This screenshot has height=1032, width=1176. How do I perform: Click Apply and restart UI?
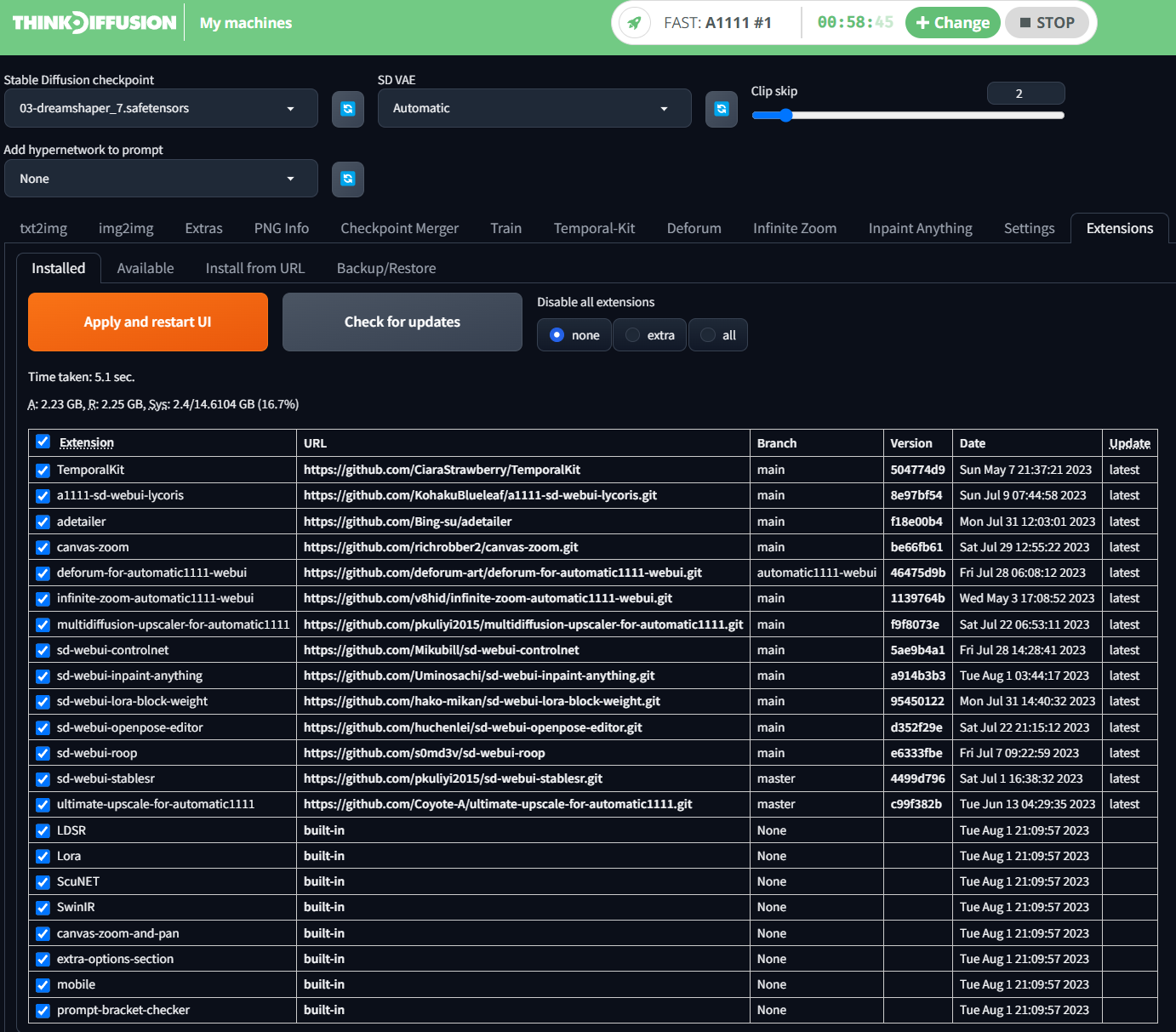148,322
